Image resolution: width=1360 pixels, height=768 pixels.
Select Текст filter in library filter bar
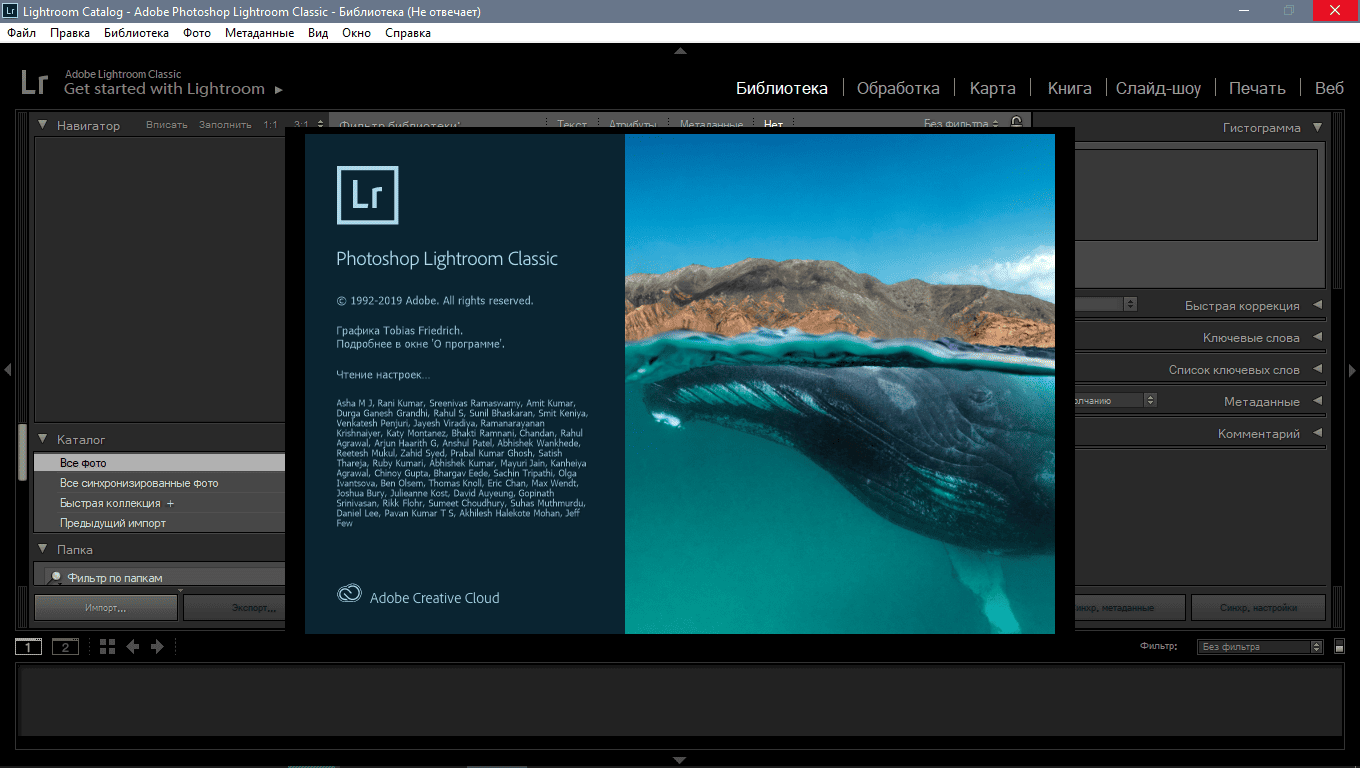coord(572,125)
